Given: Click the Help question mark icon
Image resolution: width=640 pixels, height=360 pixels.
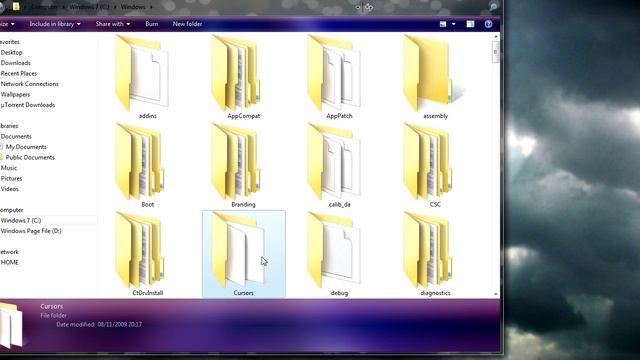Looking at the screenshot, I should [x=488, y=24].
